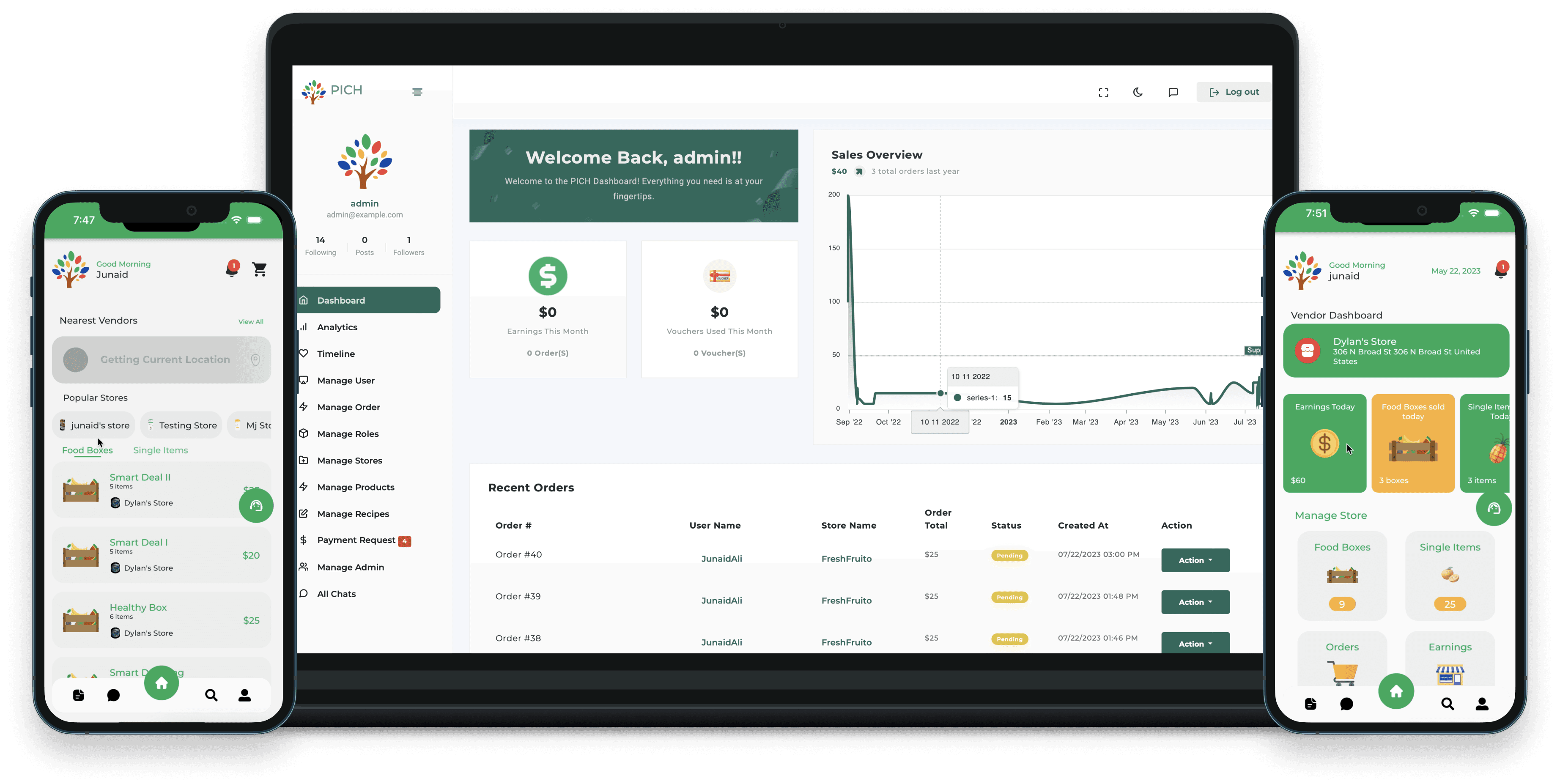This screenshot has height=784, width=1560.
Task: Open the chat bubble icon in dashboard header
Action: click(1173, 92)
